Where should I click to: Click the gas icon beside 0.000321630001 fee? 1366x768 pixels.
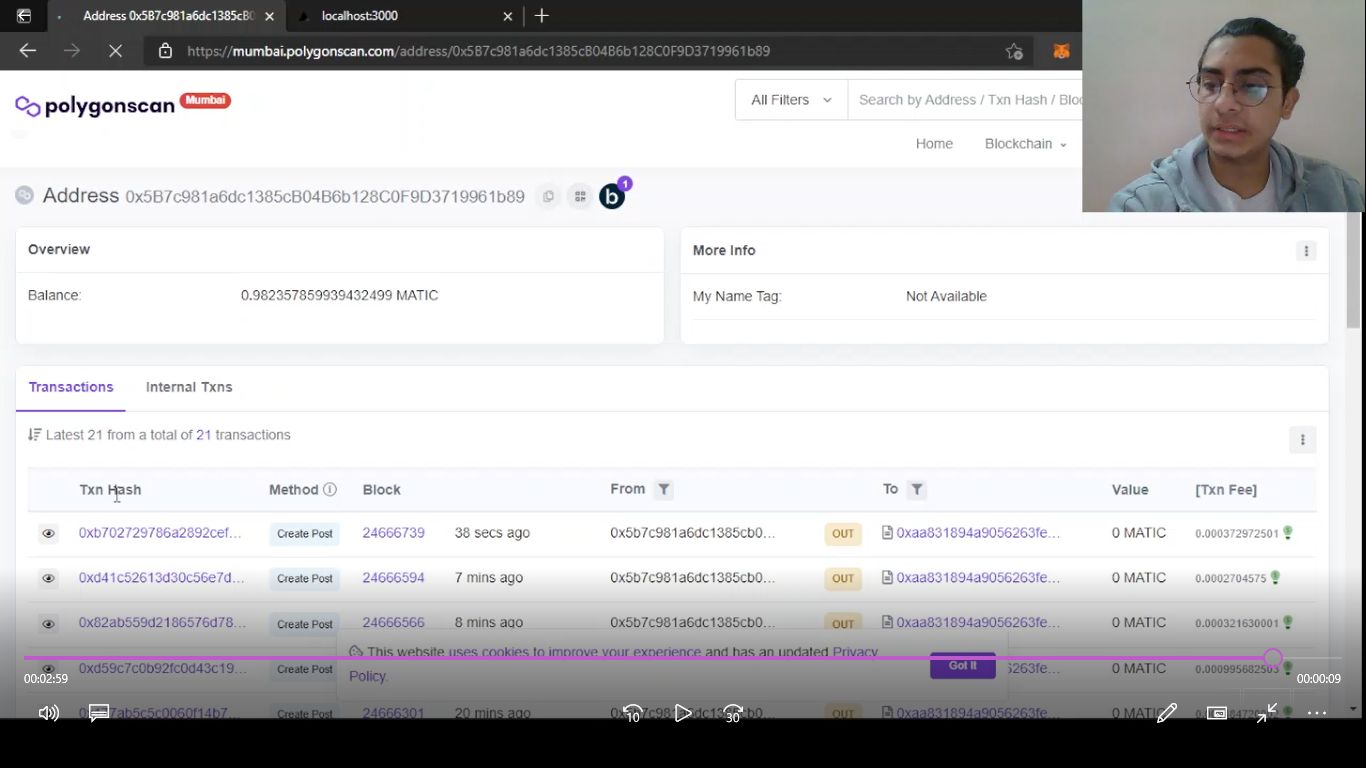tap(1288, 622)
